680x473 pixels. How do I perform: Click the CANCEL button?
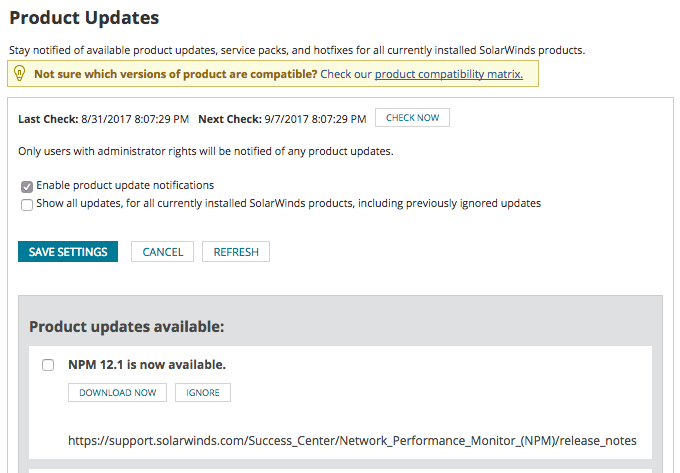(x=163, y=251)
